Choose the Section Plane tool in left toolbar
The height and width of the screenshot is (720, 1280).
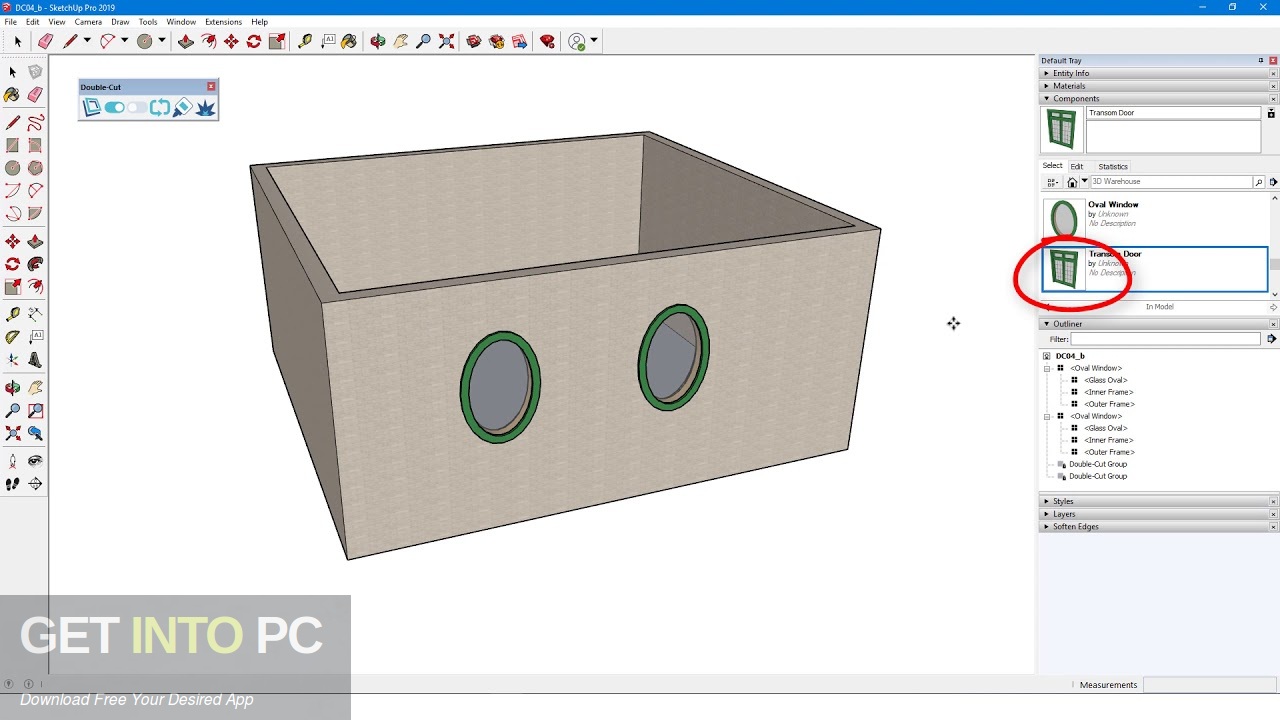pos(35,484)
